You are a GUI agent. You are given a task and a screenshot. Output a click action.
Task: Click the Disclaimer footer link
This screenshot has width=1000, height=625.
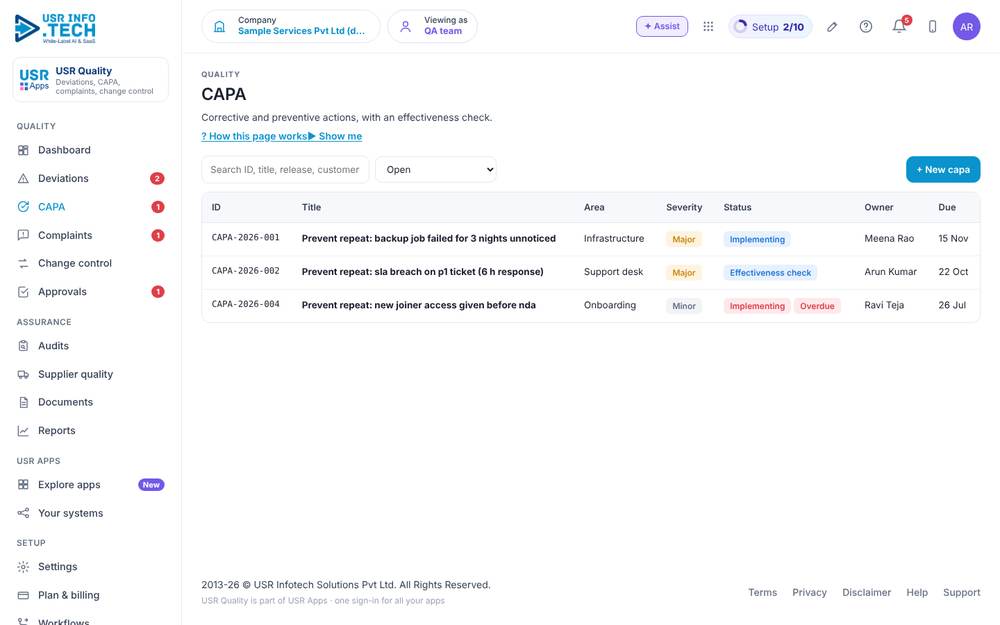[x=866, y=592]
